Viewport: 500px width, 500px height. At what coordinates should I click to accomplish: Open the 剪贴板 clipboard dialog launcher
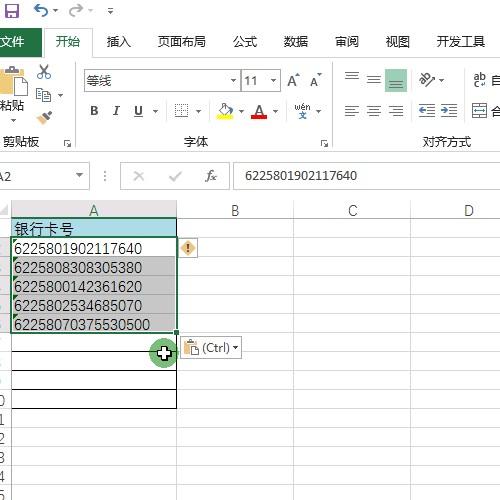coord(68,144)
